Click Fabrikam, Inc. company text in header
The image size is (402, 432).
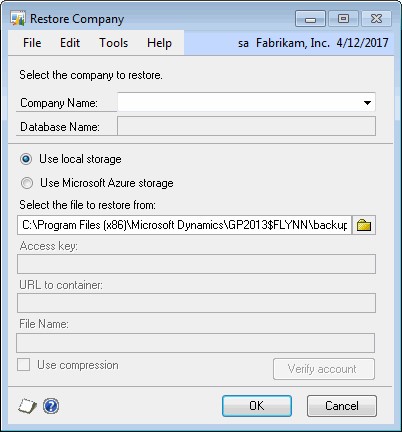point(293,43)
